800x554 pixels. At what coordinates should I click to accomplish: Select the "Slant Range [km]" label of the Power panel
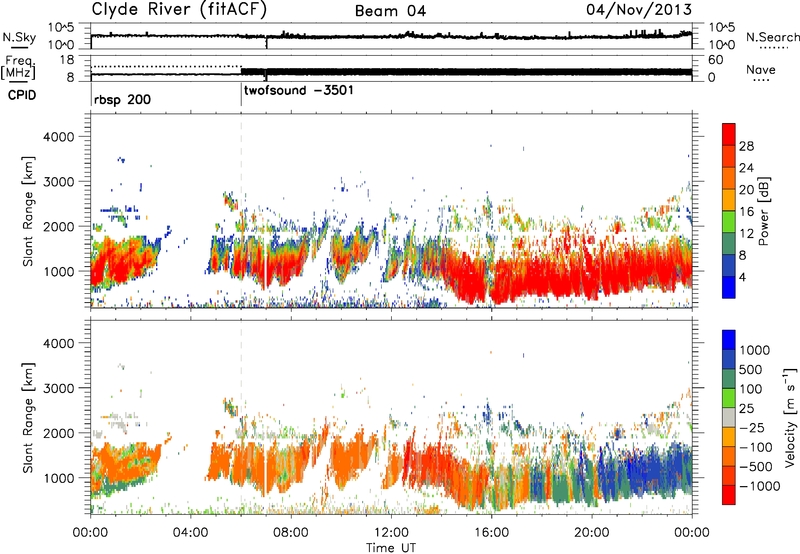28,211
